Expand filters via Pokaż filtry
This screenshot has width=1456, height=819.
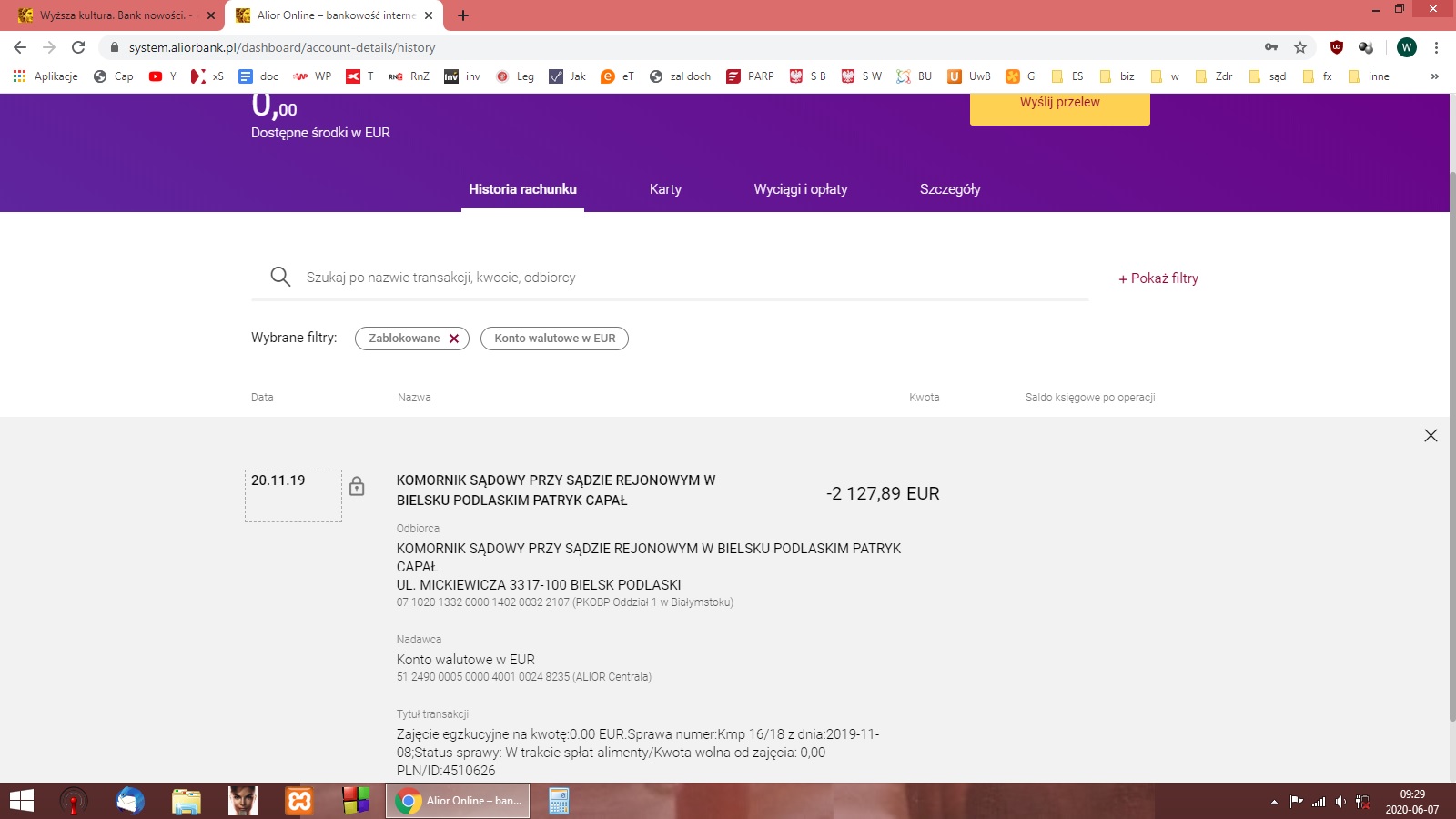pyautogui.click(x=1158, y=278)
